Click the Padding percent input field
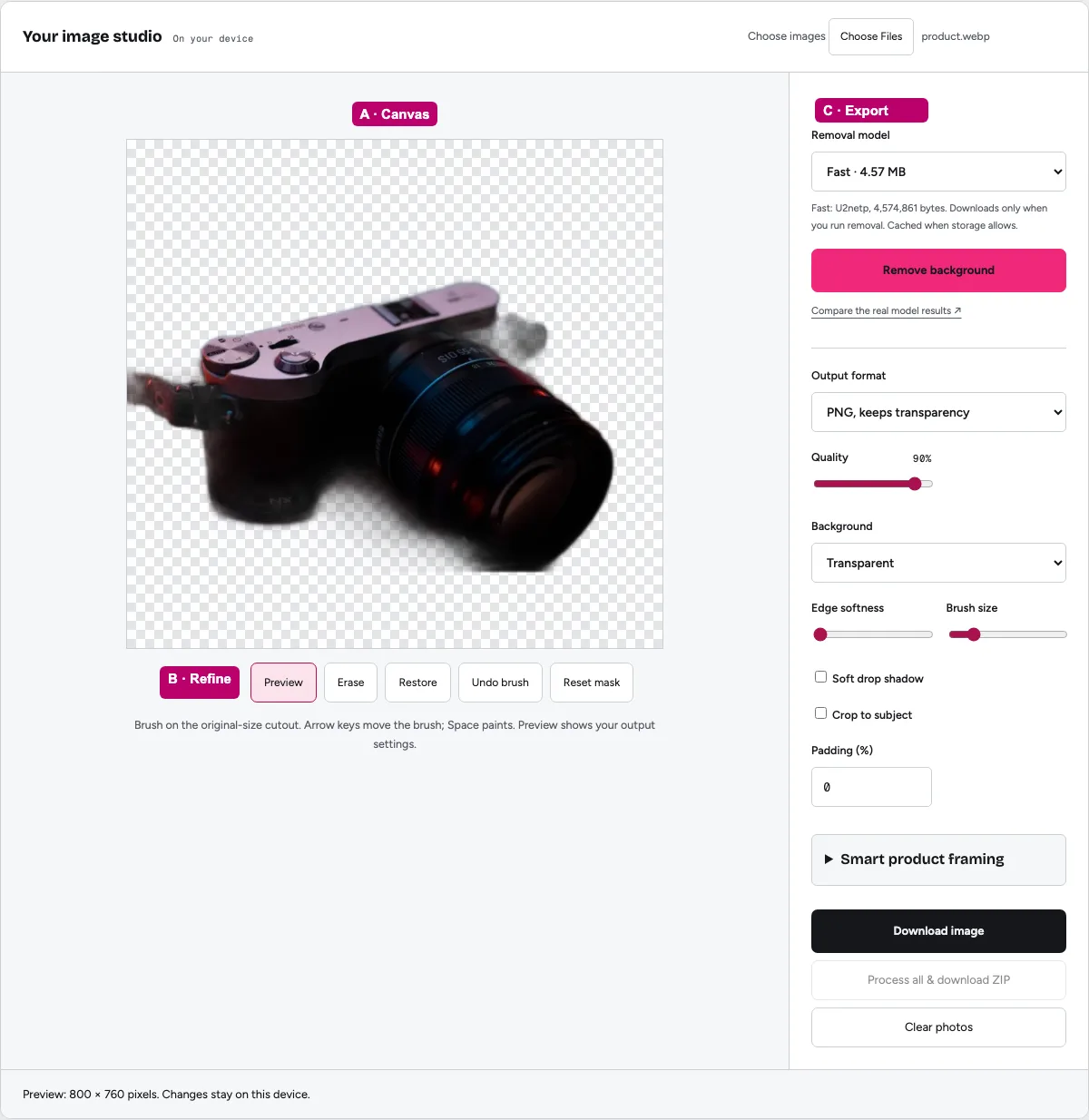The image size is (1089, 1120). [871, 787]
